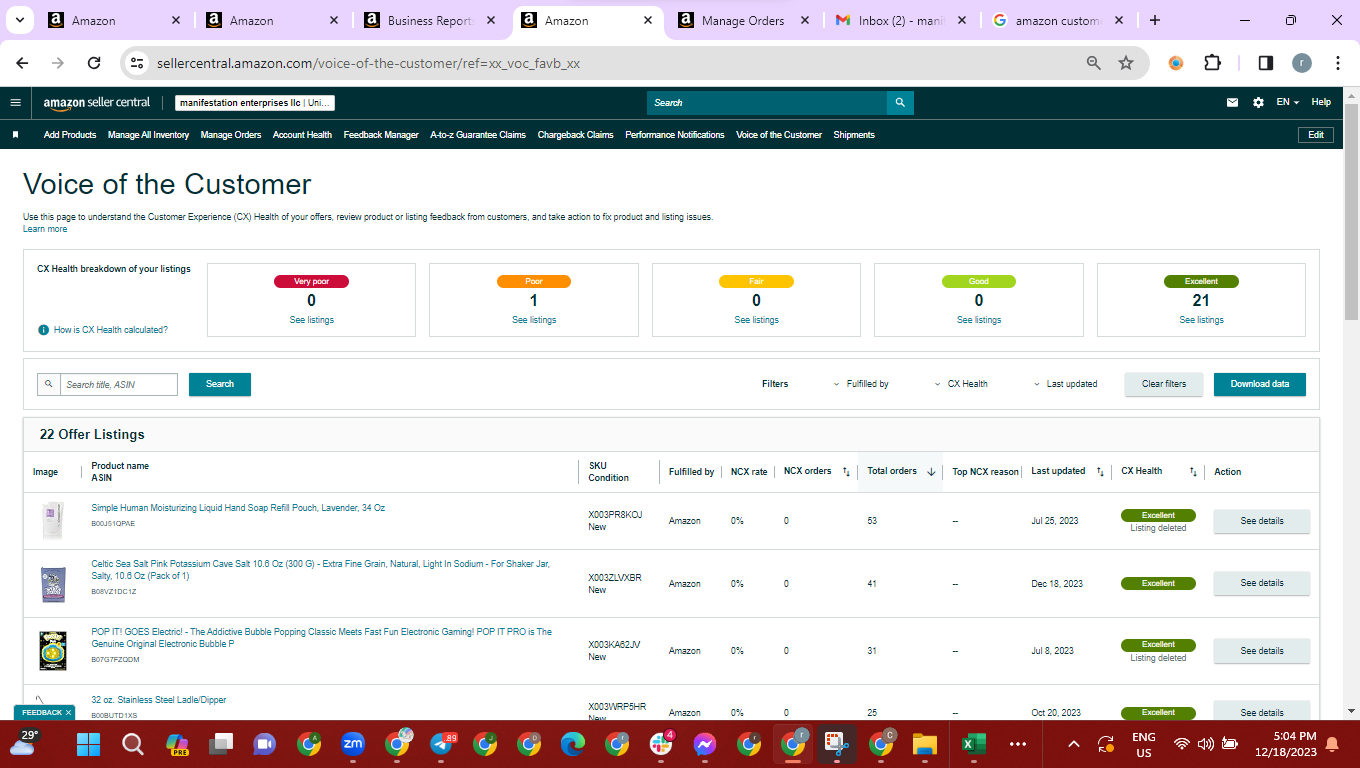Open Seller Central messages envelope icon

pos(1233,102)
